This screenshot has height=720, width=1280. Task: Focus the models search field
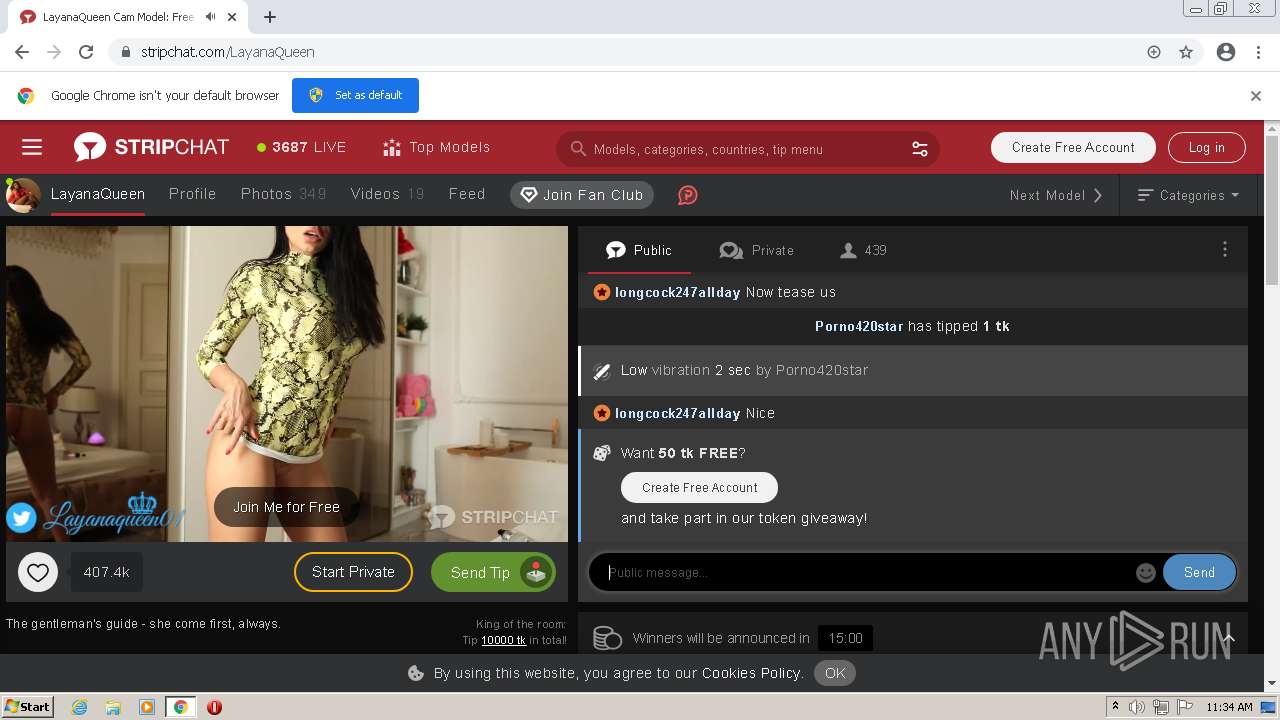point(748,149)
